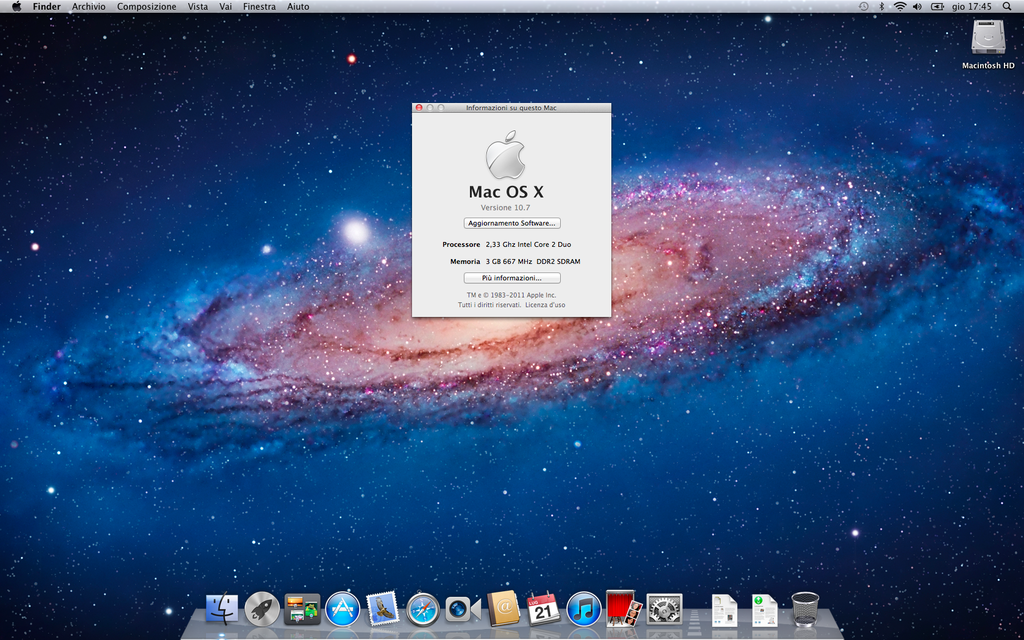This screenshot has height=640, width=1024.
Task: Open the Apple menu
Action: pyautogui.click(x=16, y=7)
